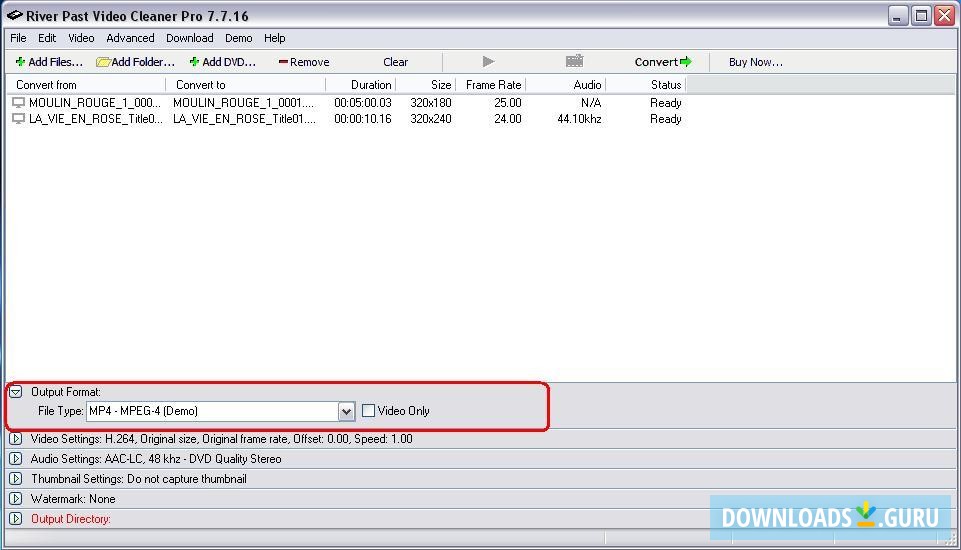Click the LA_VIE_EN_ROSE_Title01 Convert to cell
The image size is (961, 550).
[245, 118]
